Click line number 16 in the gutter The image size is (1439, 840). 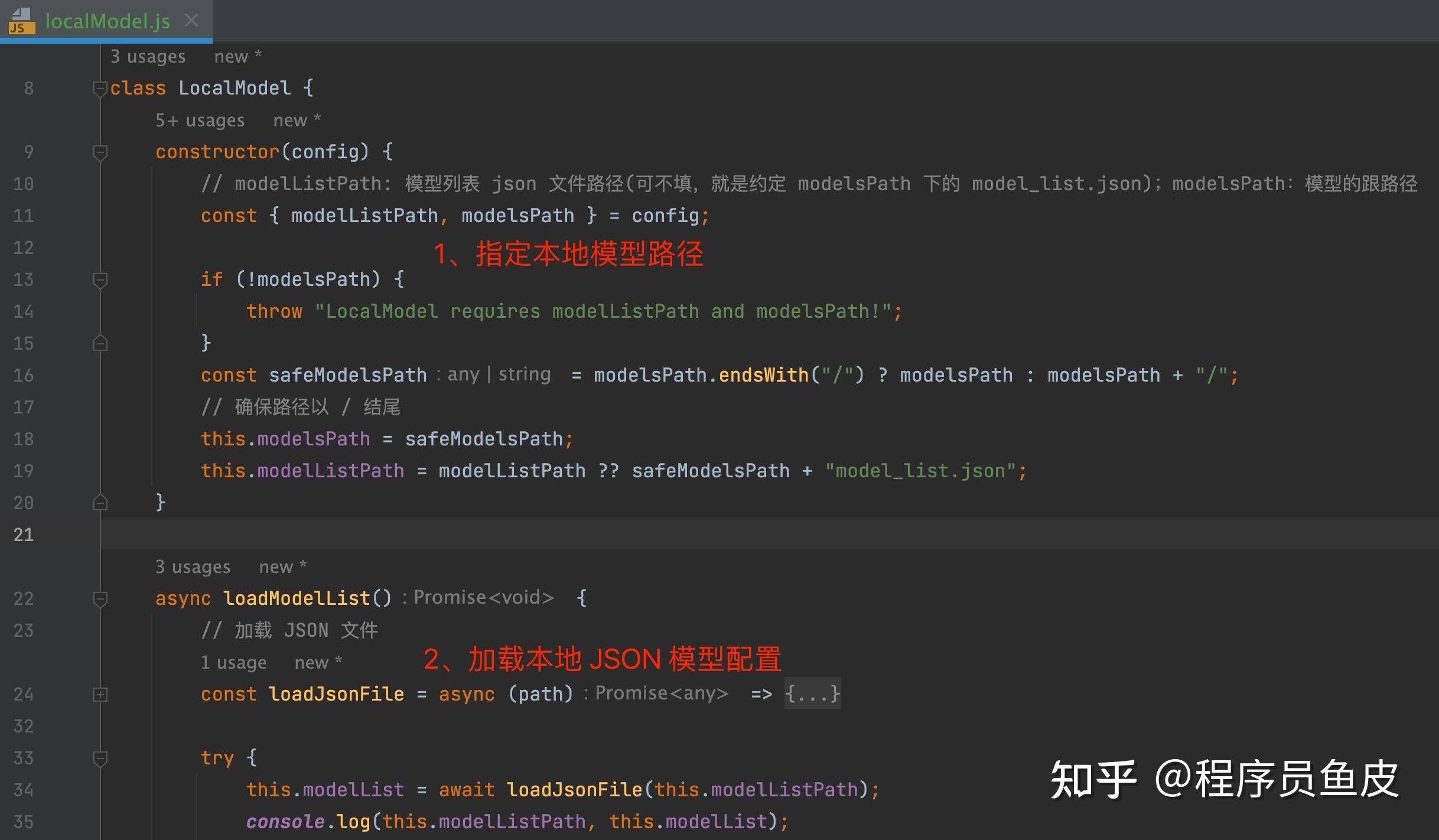click(x=24, y=376)
